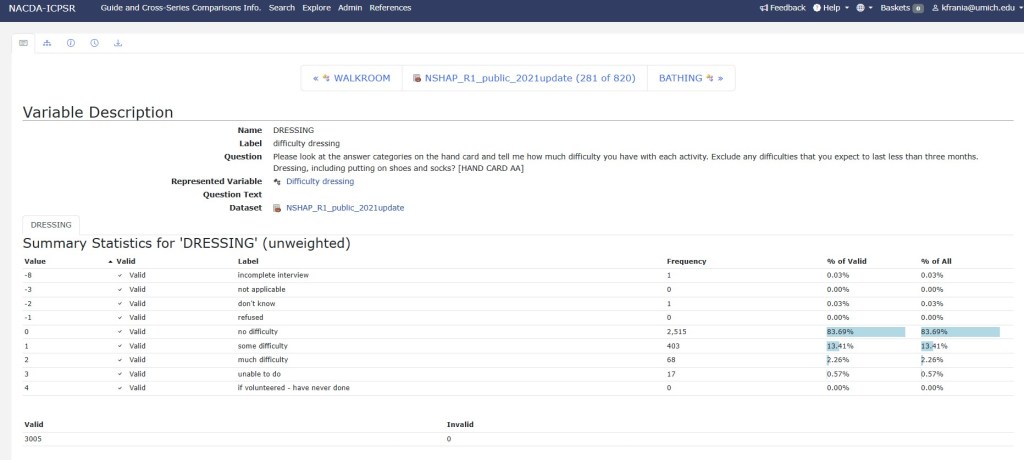1024x460 pixels.
Task: Open the globe language dropdown
Action: click(x=863, y=8)
